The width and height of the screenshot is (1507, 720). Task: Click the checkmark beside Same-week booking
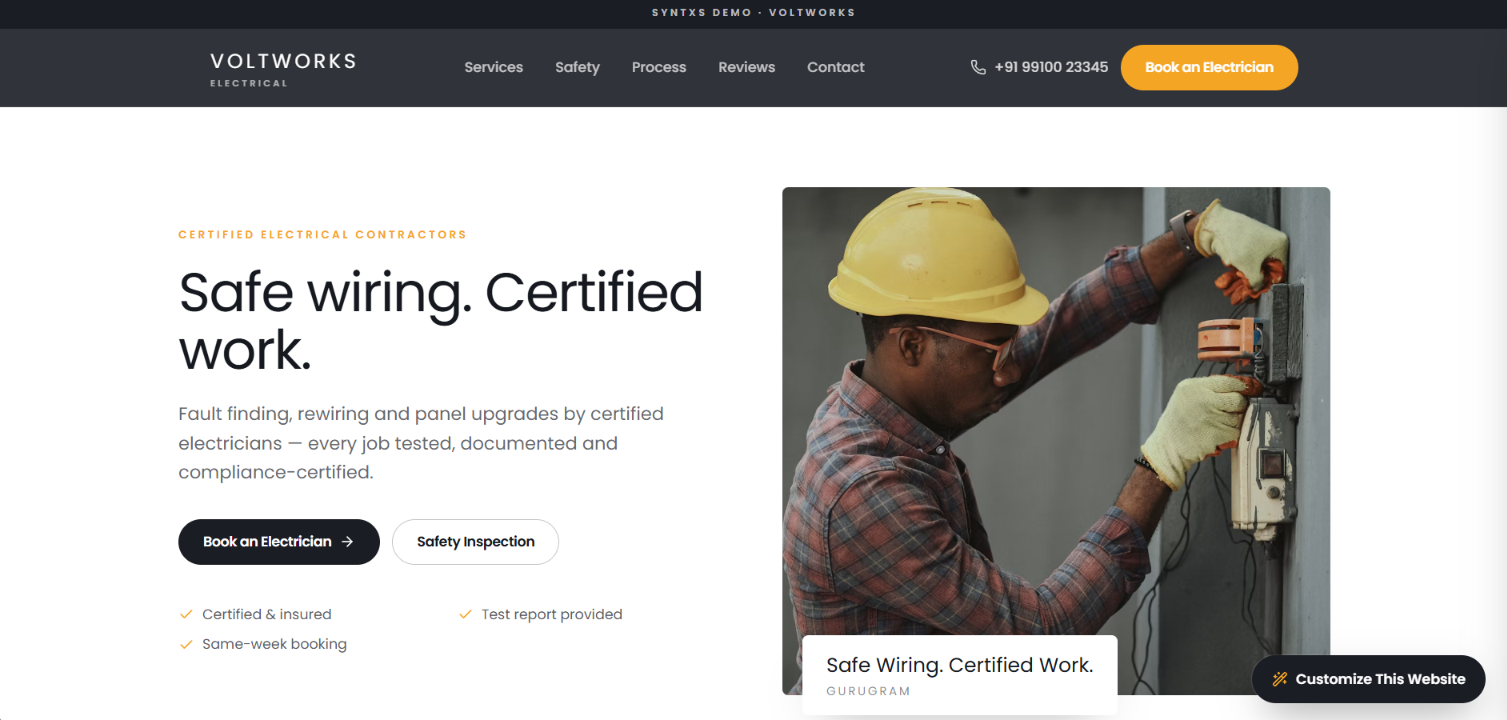(186, 644)
